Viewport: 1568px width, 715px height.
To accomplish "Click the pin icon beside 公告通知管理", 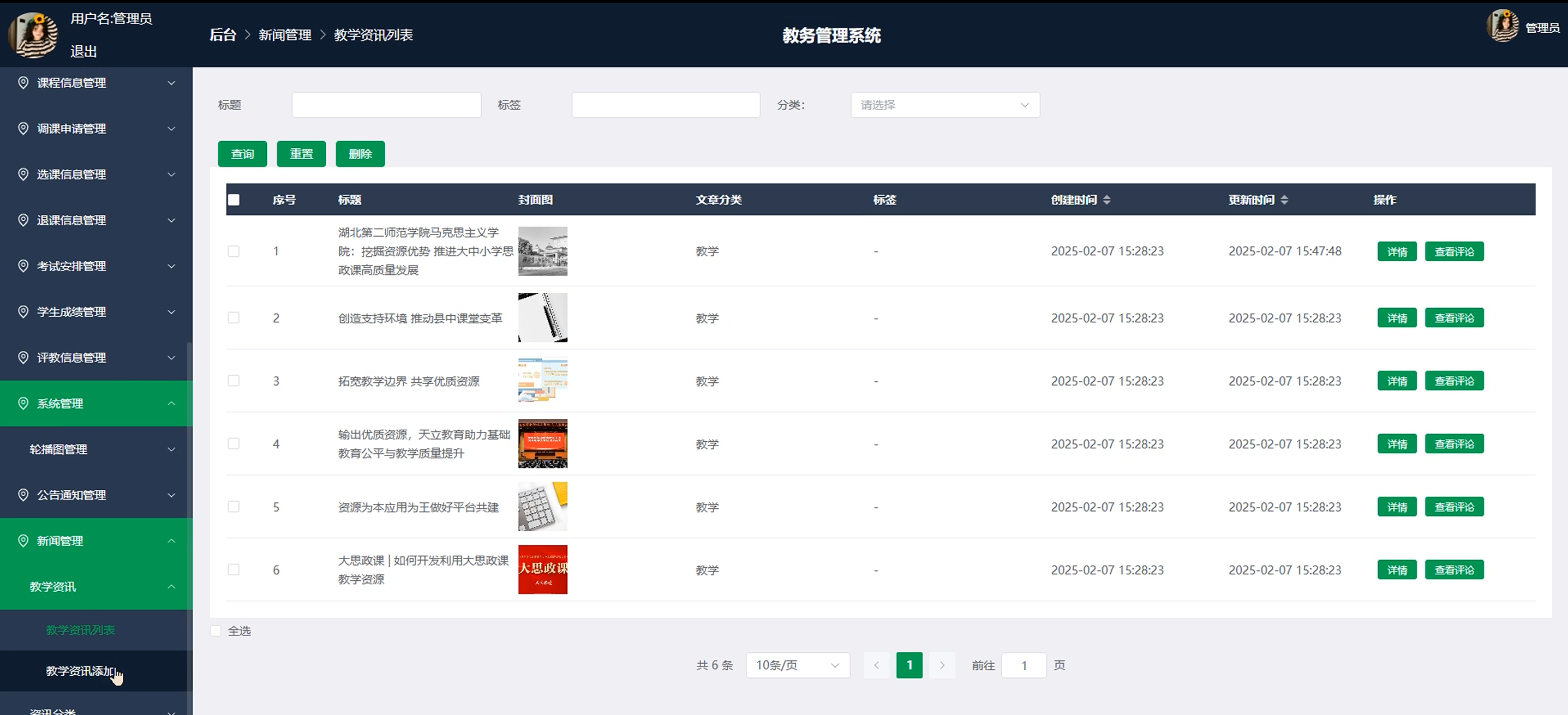I will (23, 495).
